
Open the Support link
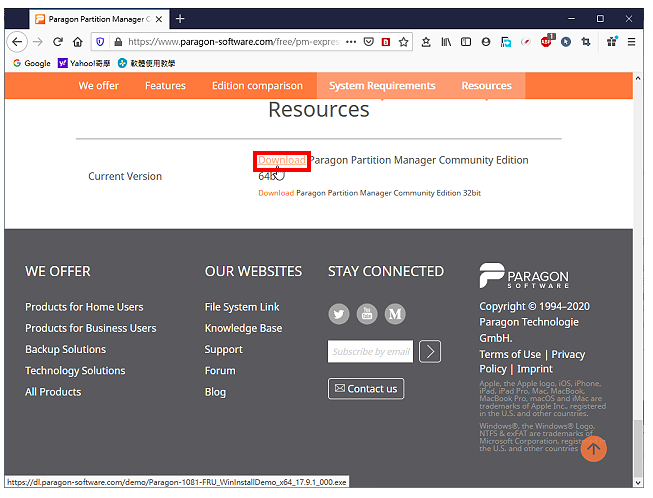(224, 350)
